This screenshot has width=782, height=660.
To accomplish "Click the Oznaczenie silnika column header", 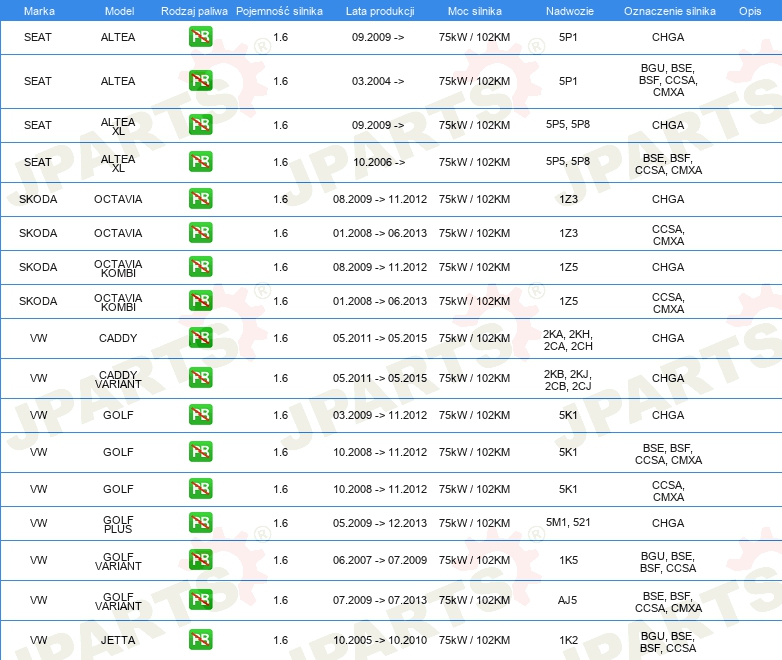I will pyautogui.click(x=669, y=11).
